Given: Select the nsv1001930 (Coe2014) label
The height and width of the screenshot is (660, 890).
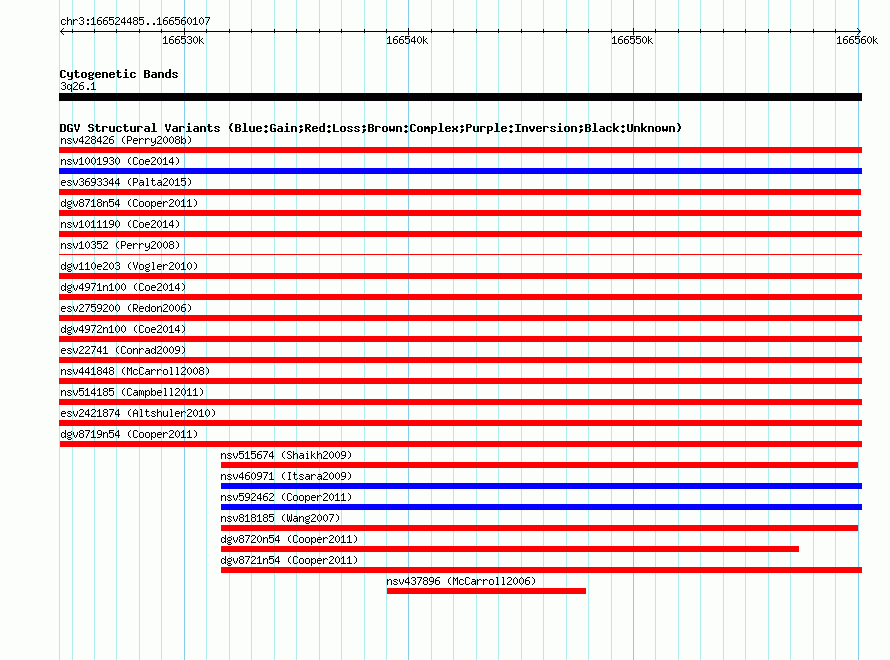Looking at the screenshot, I should (x=120, y=161).
